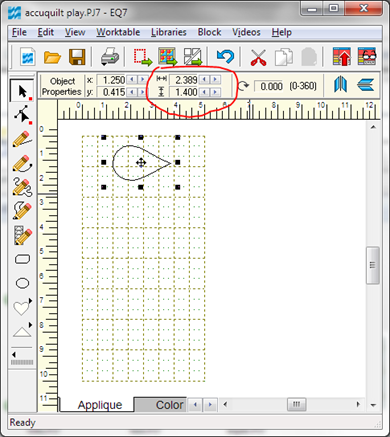Increase the y position value
This screenshot has height=437, width=390.
pos(143,92)
